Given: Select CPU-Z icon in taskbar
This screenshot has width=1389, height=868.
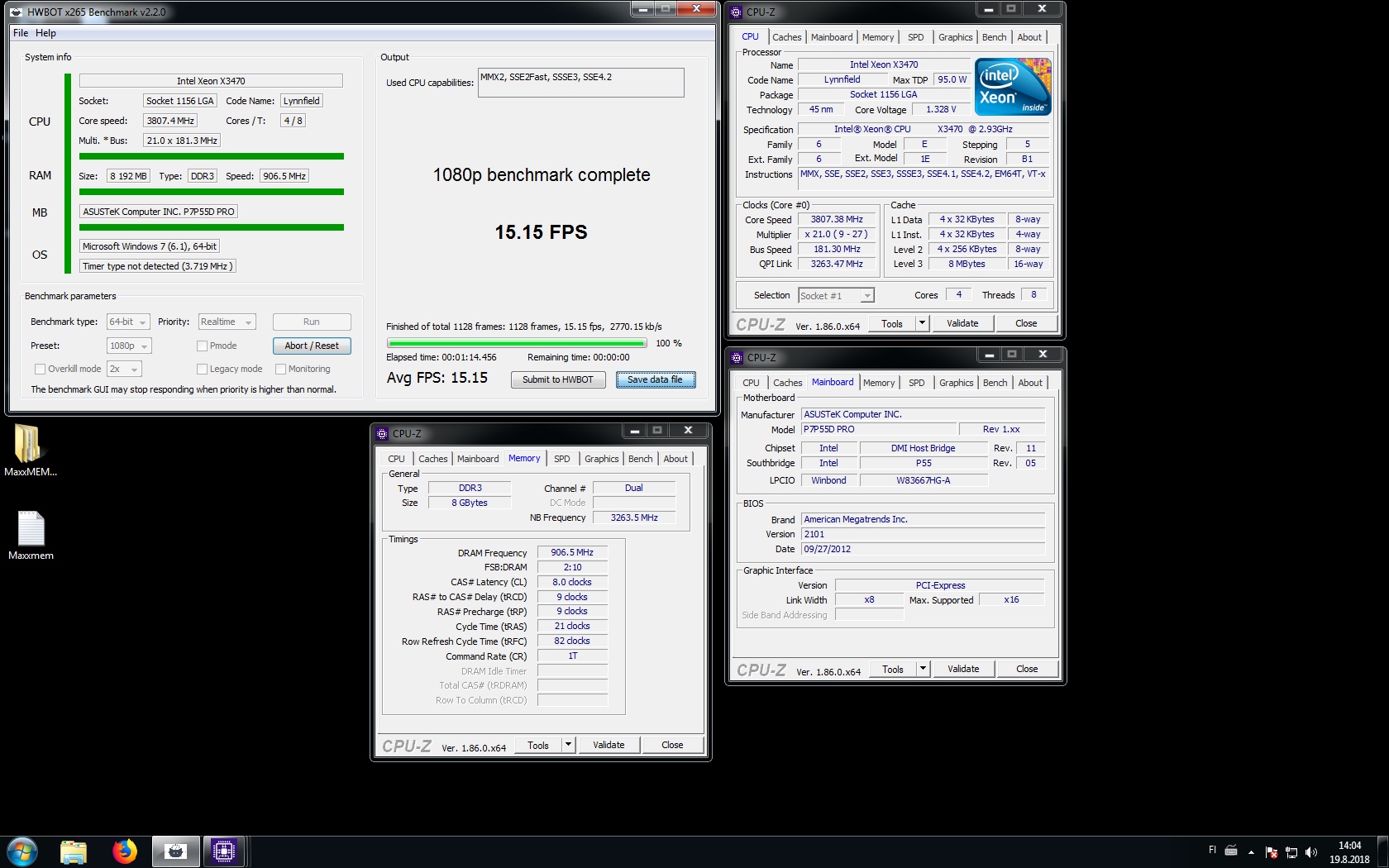Looking at the screenshot, I should (x=224, y=851).
